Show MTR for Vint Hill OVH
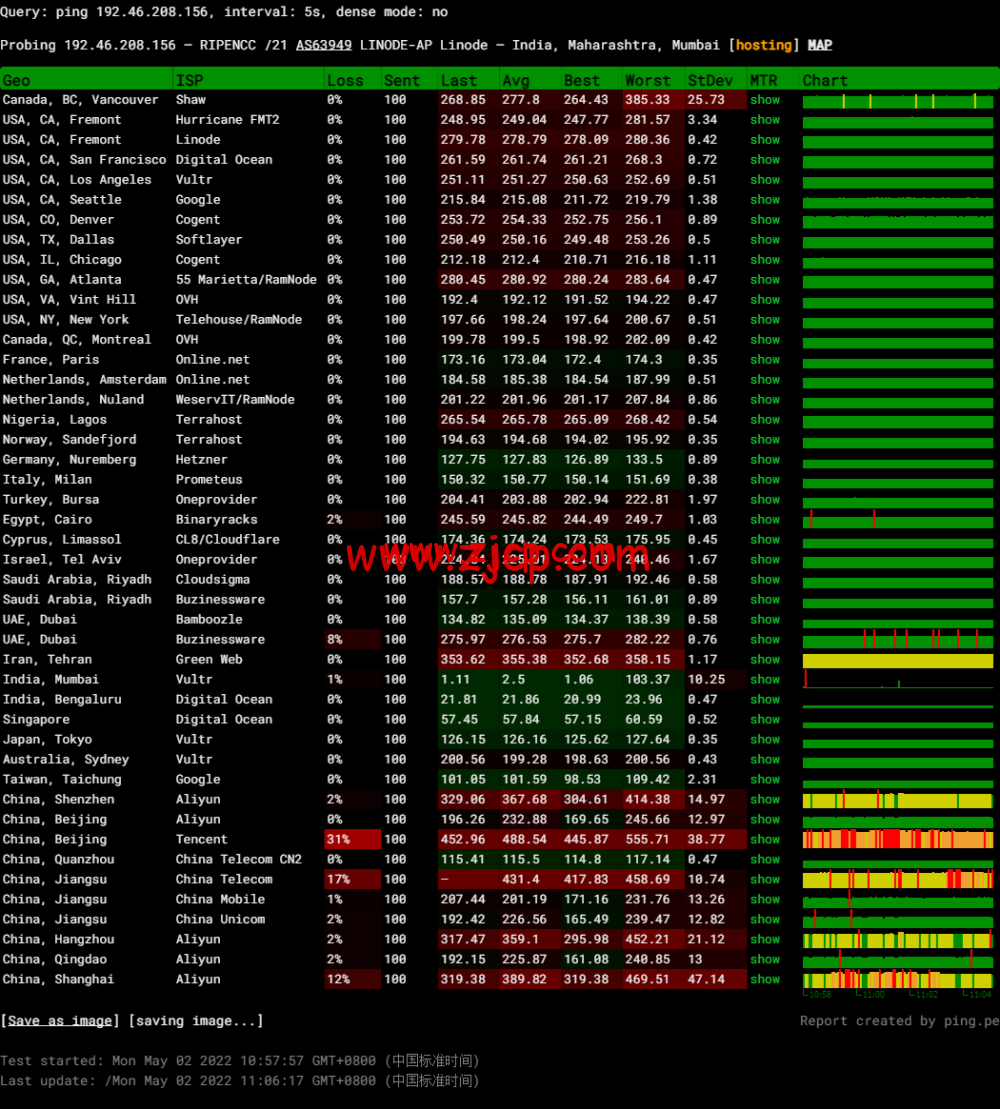Viewport: 1000px width, 1109px height. (765, 299)
